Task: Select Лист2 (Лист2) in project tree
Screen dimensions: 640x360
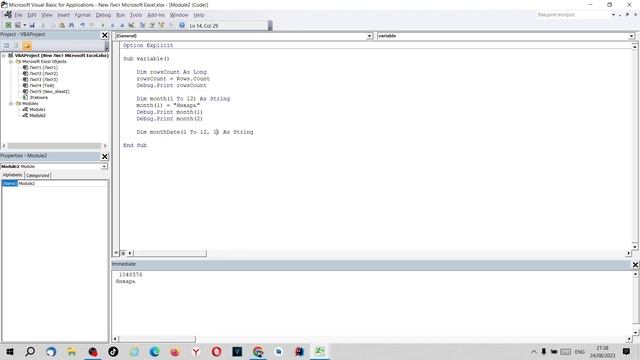Action: tap(43, 73)
